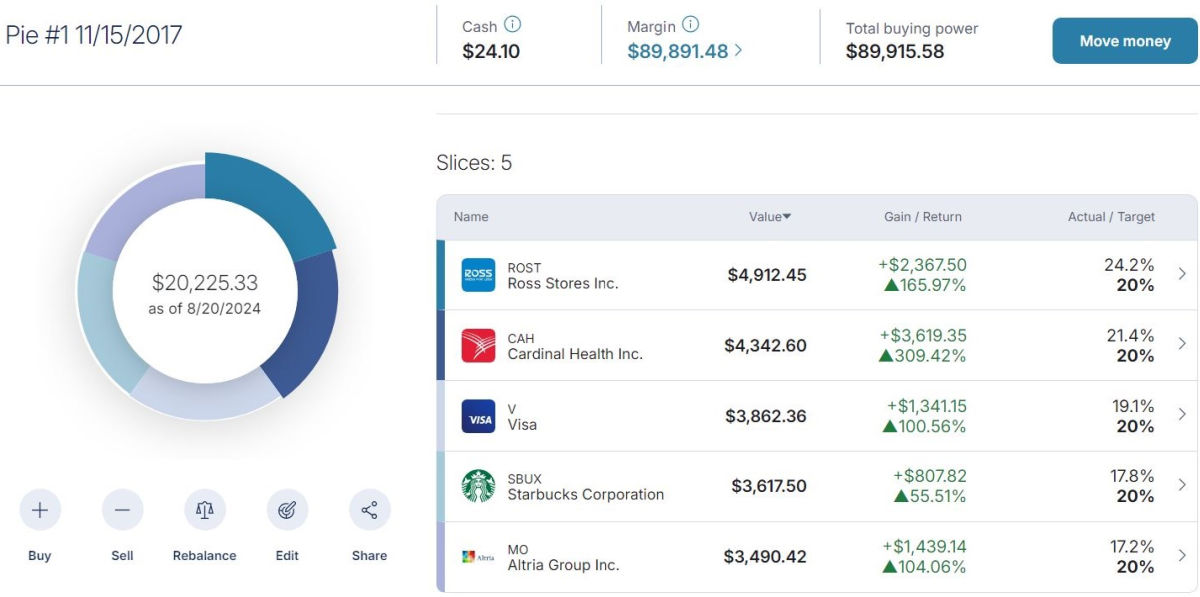Click the Buy plus icon
Screen dimensions: 1200x597
(40, 510)
